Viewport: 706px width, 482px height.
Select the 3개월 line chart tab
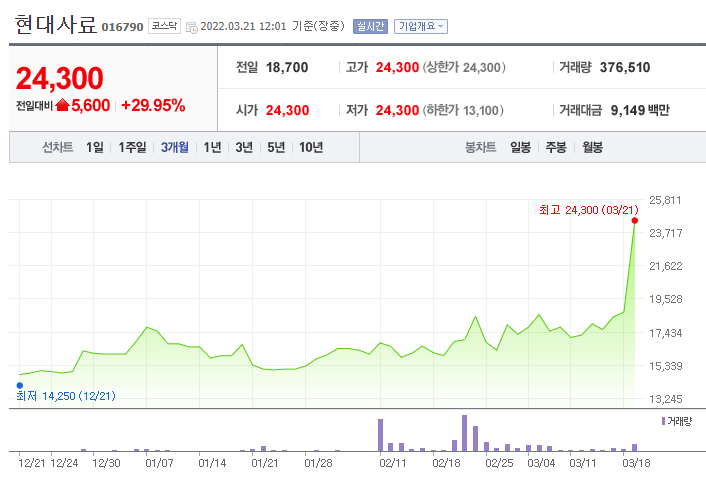pos(175,147)
